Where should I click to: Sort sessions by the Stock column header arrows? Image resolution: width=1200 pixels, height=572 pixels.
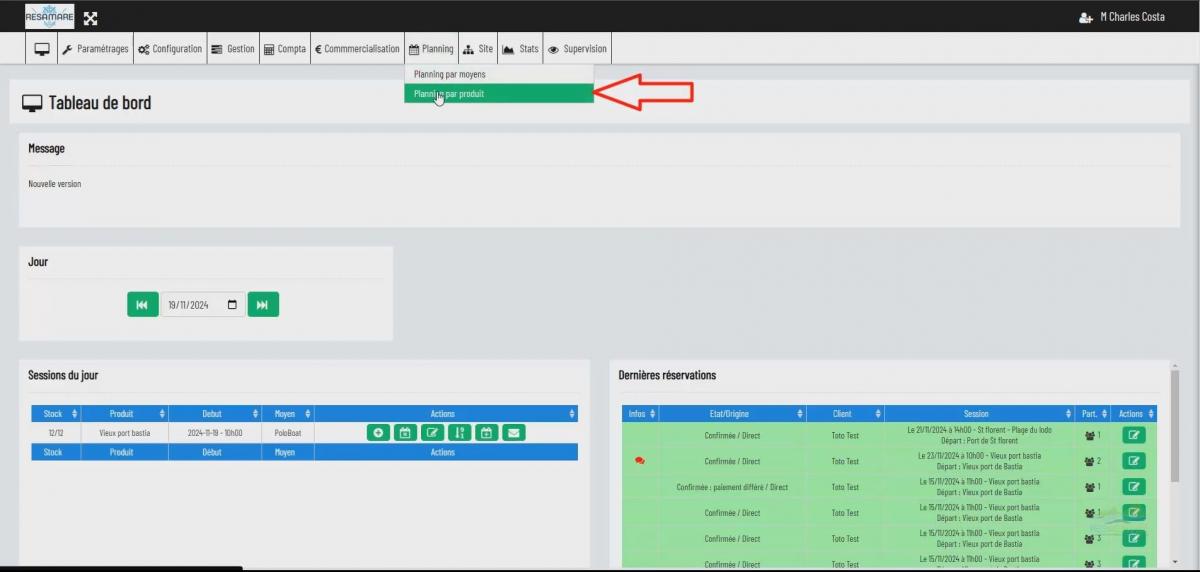(x=75, y=414)
